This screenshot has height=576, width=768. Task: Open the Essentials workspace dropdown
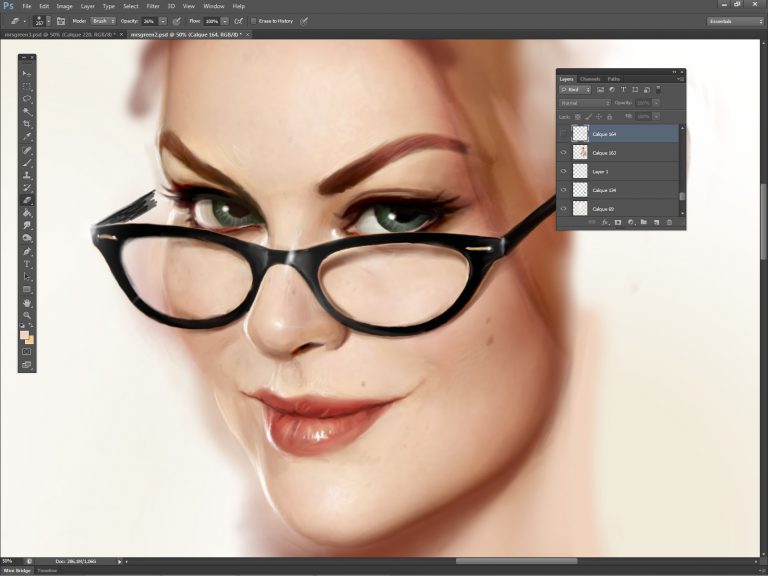pos(735,21)
